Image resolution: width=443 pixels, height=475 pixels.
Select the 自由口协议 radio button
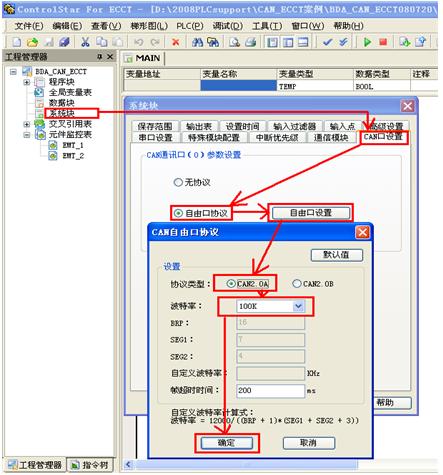179,213
